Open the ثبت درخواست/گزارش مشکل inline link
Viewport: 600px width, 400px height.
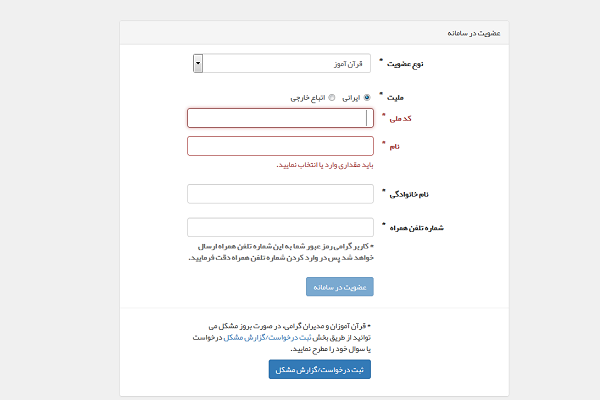click(267, 338)
